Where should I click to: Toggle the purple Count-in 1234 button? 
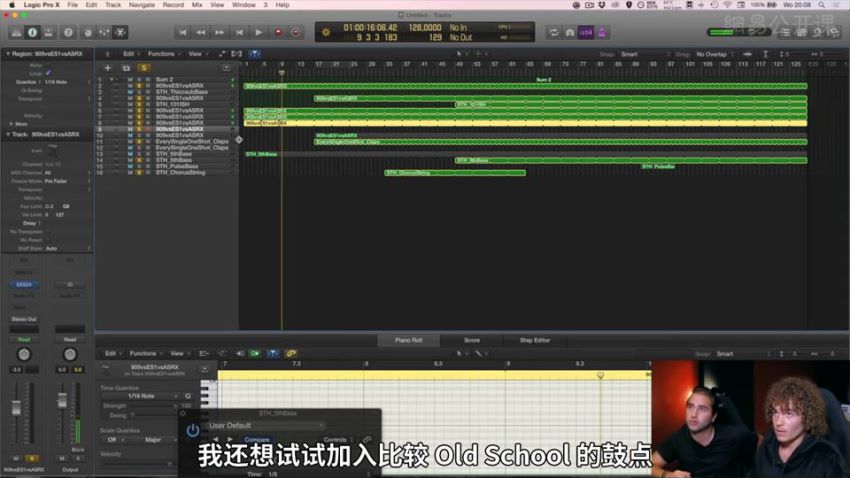(586, 33)
